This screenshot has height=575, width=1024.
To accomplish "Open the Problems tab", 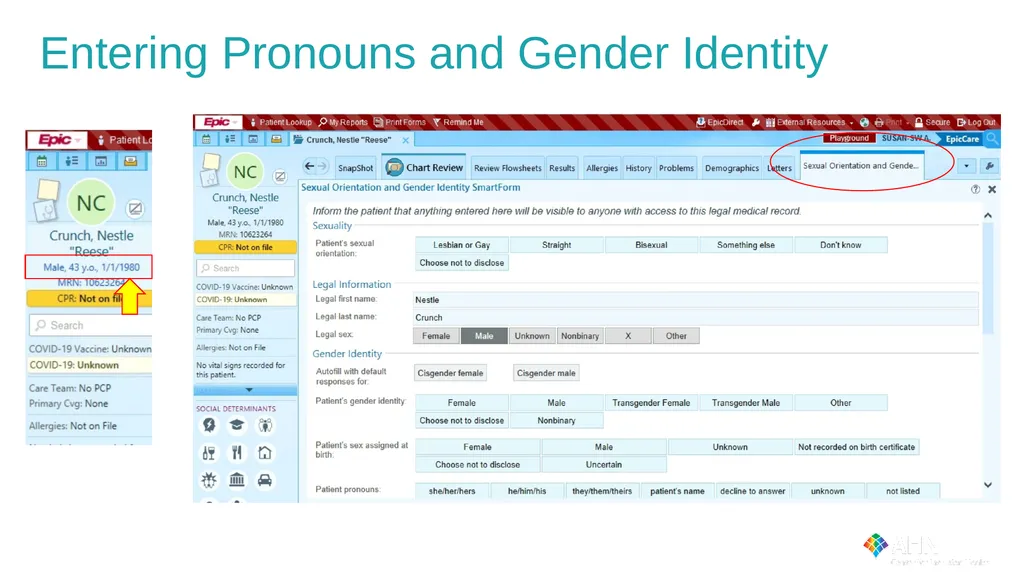I will point(676,168).
